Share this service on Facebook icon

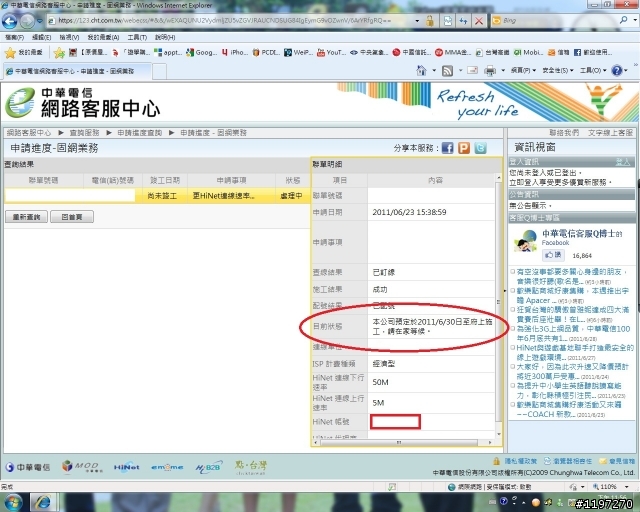(x=448, y=148)
